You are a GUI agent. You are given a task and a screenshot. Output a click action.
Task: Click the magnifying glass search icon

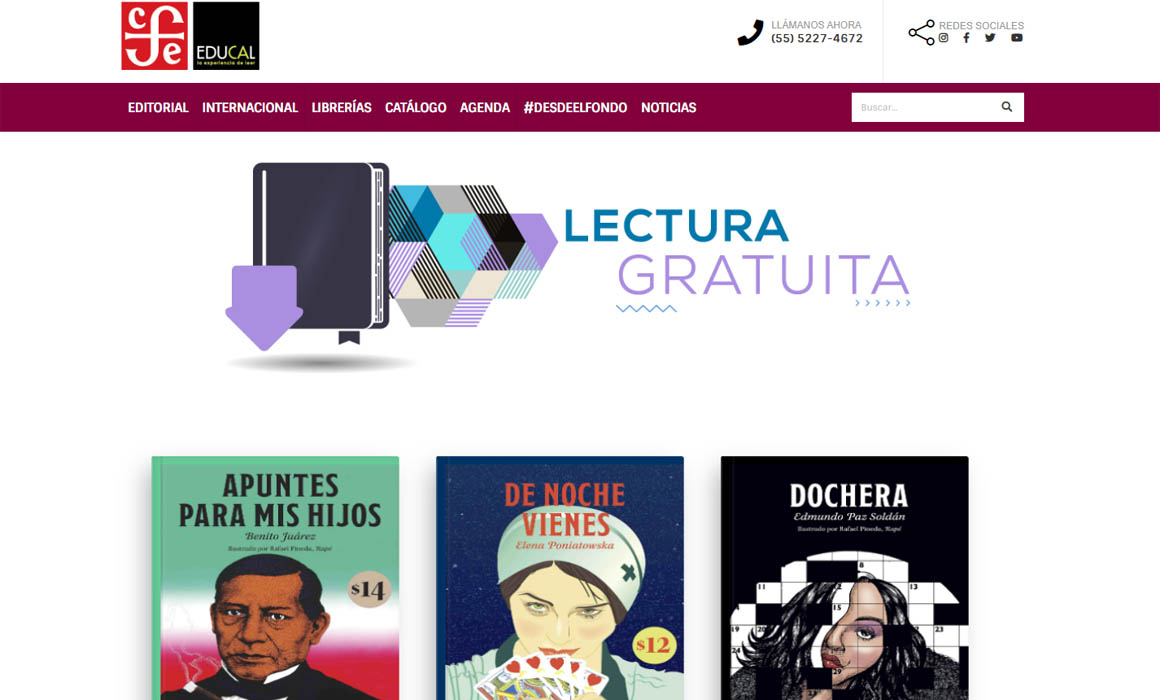click(x=1007, y=107)
